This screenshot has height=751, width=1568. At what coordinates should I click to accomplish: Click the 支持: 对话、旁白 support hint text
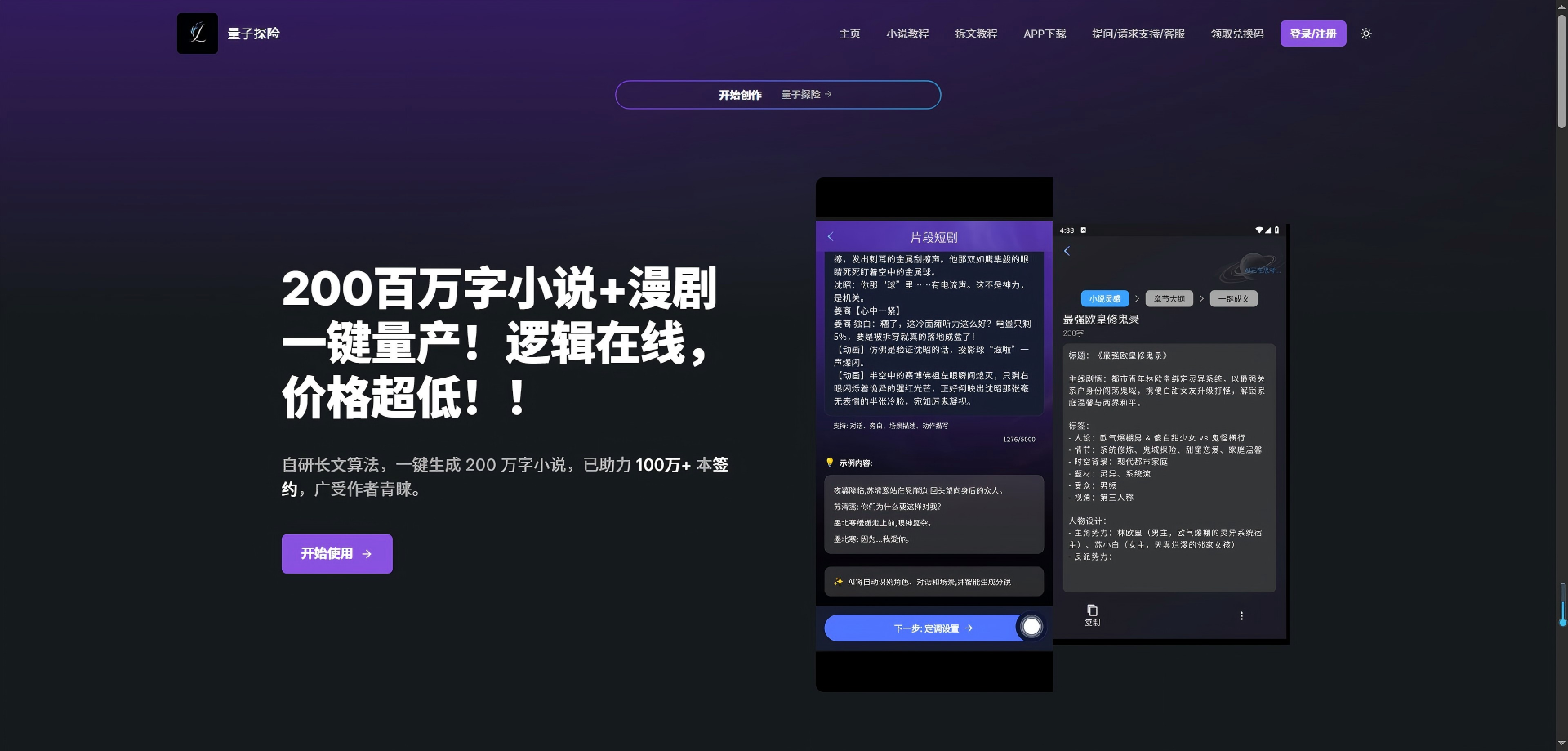[890, 426]
